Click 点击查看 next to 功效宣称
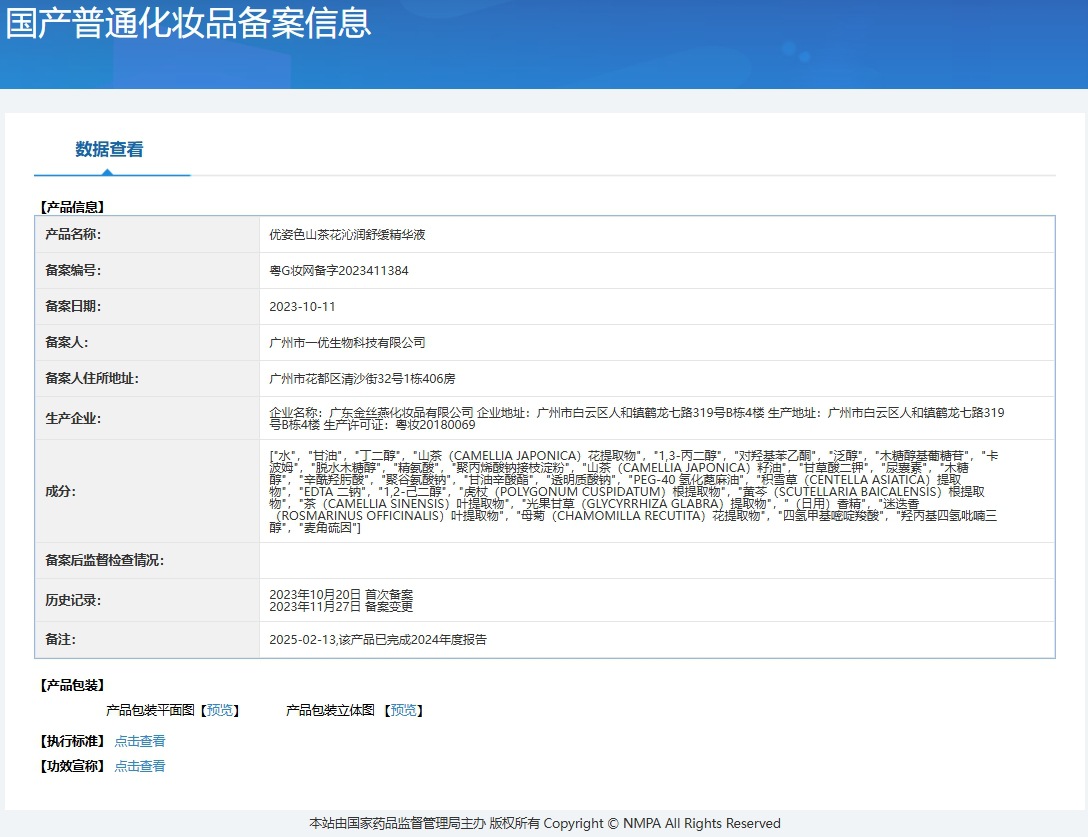The image size is (1088, 837). pyautogui.click(x=140, y=766)
